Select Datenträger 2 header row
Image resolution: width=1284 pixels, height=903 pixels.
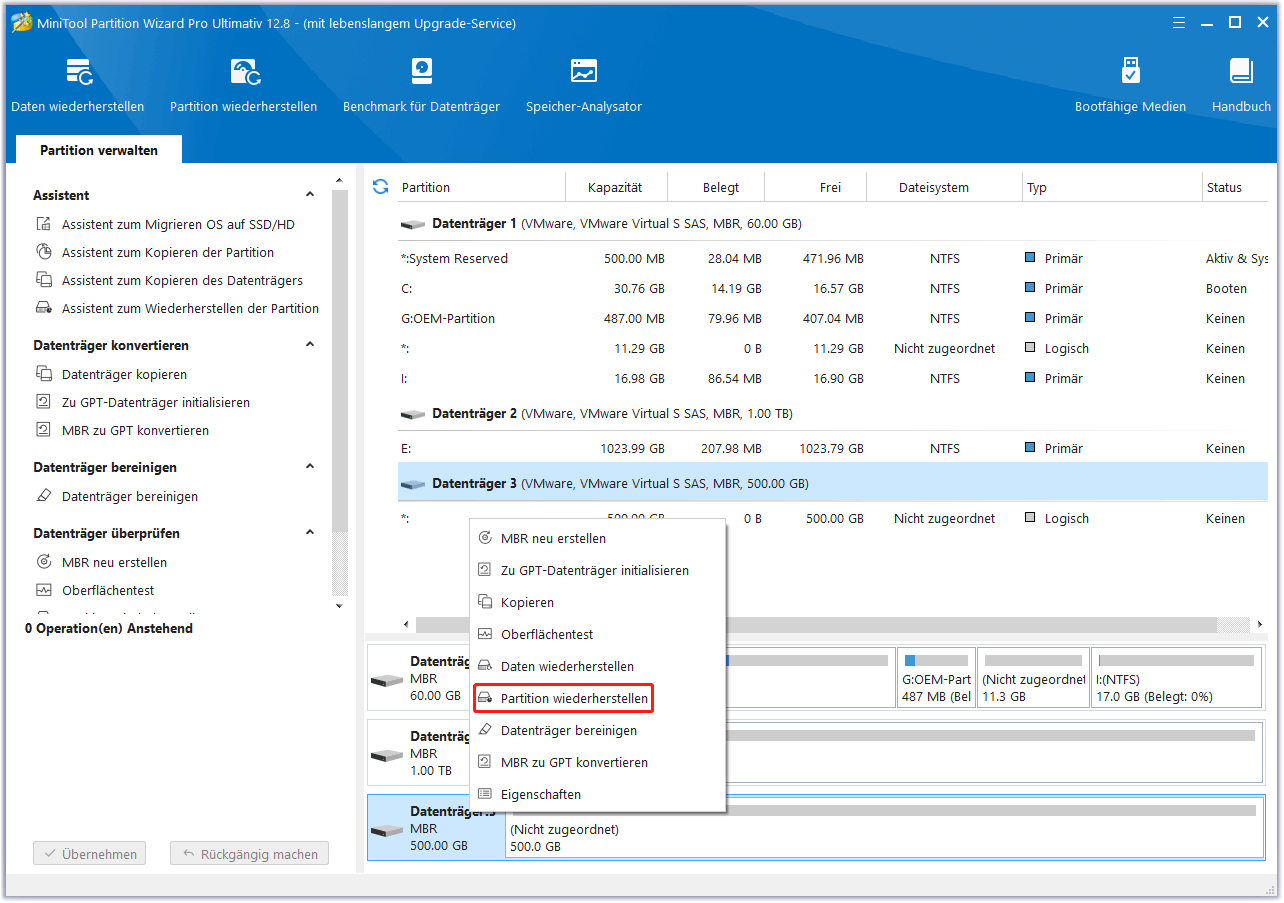(x=833, y=414)
